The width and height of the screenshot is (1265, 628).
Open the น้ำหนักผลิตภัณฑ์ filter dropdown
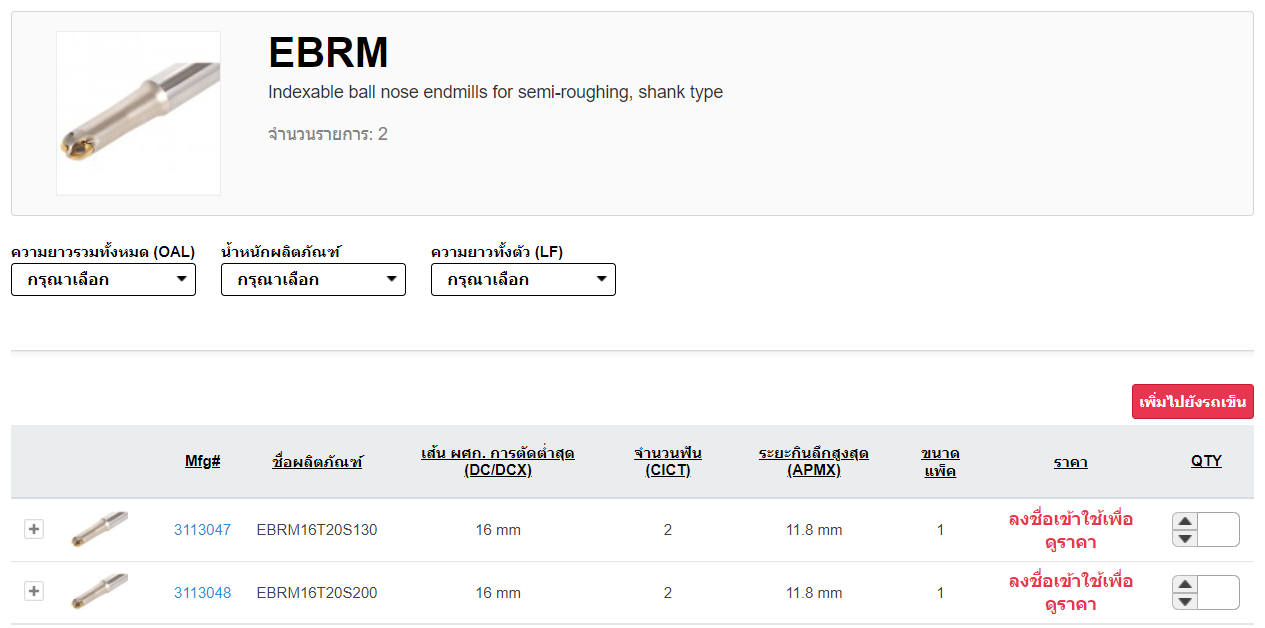(x=313, y=280)
